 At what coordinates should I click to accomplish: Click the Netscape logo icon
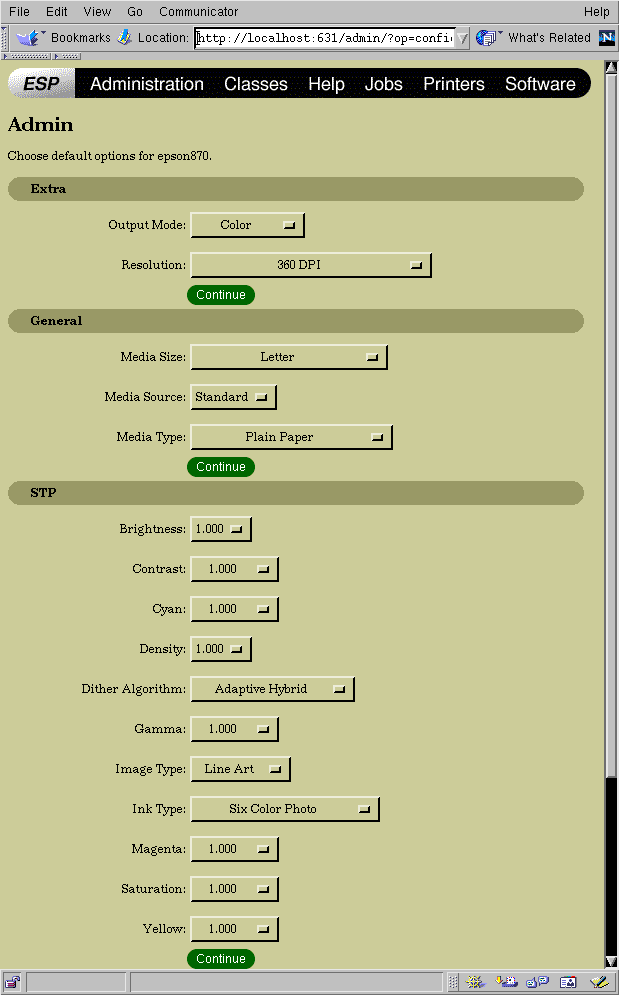607,38
